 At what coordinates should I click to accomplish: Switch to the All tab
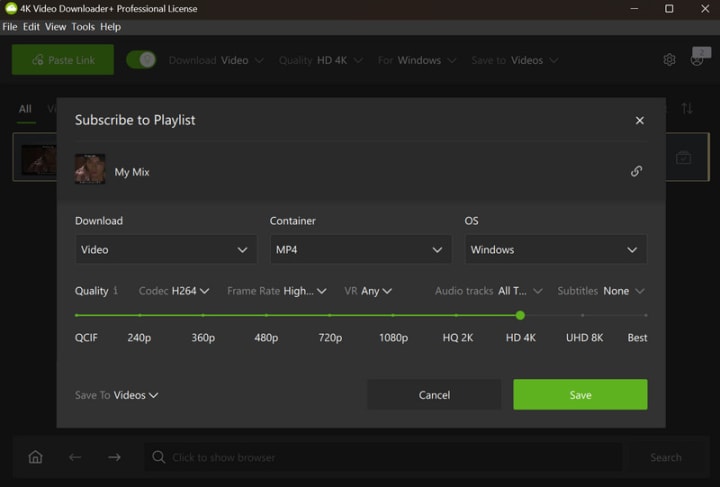point(25,109)
